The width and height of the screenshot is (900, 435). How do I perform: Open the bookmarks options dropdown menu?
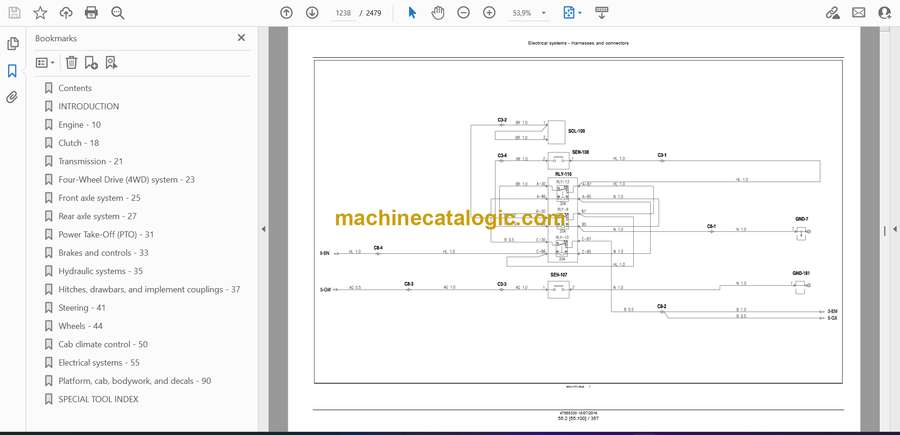point(45,63)
